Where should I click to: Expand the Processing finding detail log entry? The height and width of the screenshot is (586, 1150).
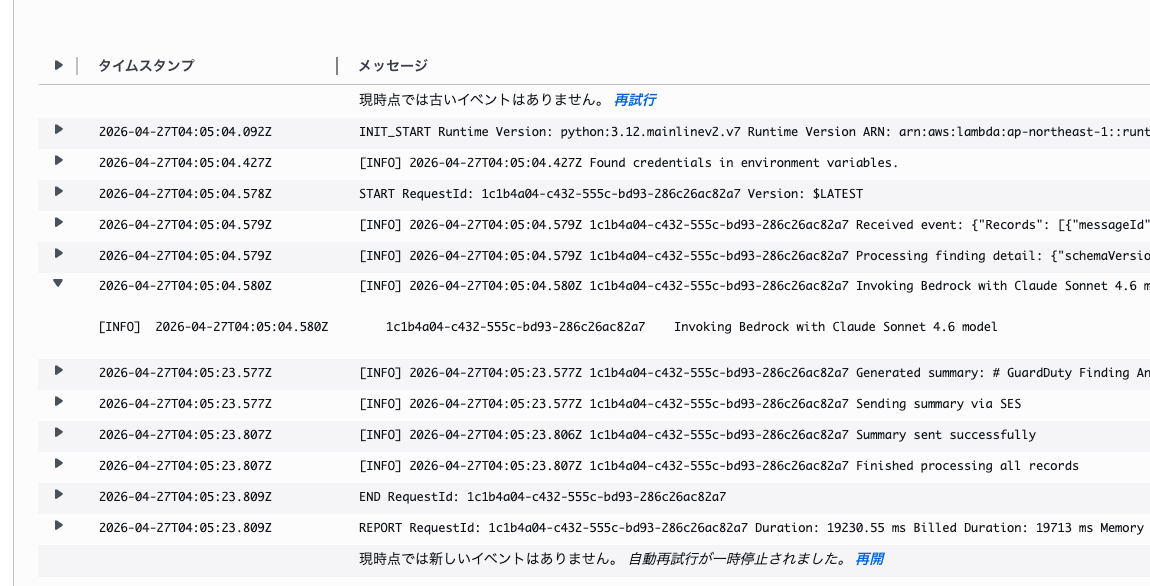point(59,255)
